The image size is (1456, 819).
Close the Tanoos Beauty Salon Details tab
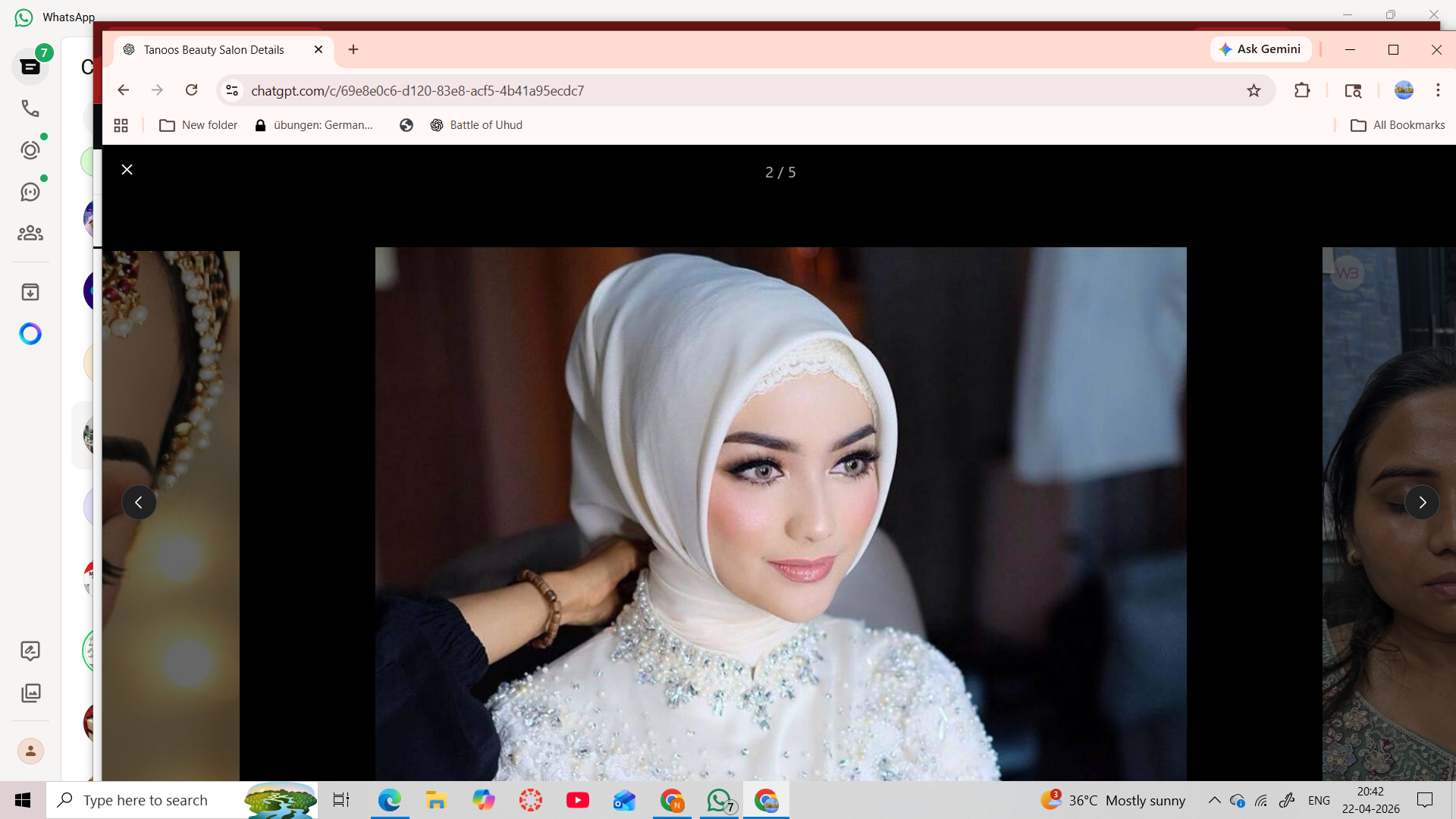point(318,49)
